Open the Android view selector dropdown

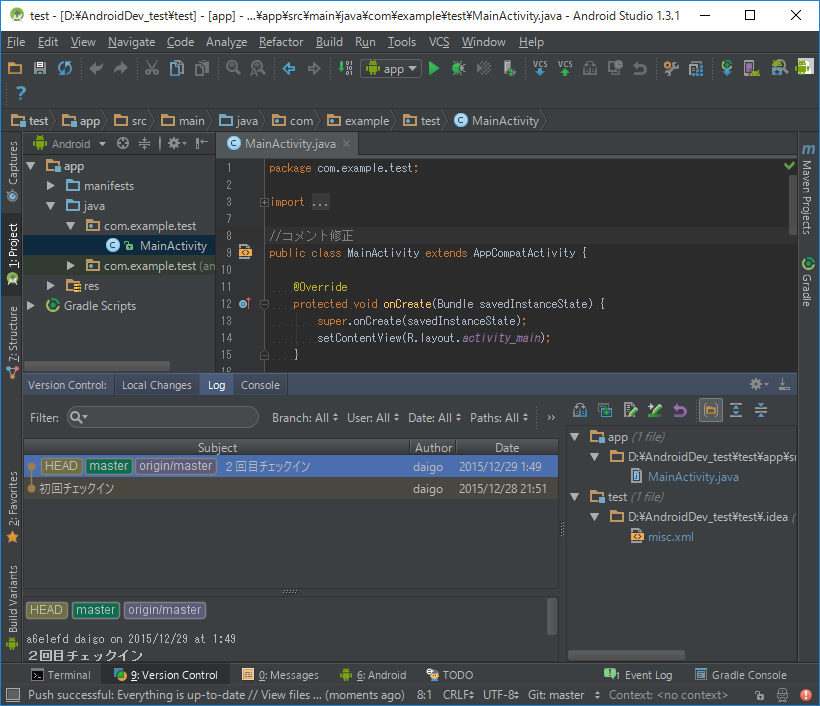pyautogui.click(x=70, y=143)
